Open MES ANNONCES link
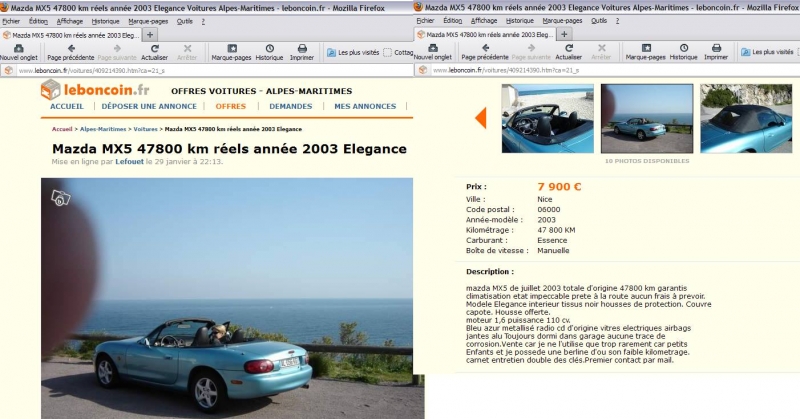Image resolution: width=800 pixels, height=419 pixels. 365,106
